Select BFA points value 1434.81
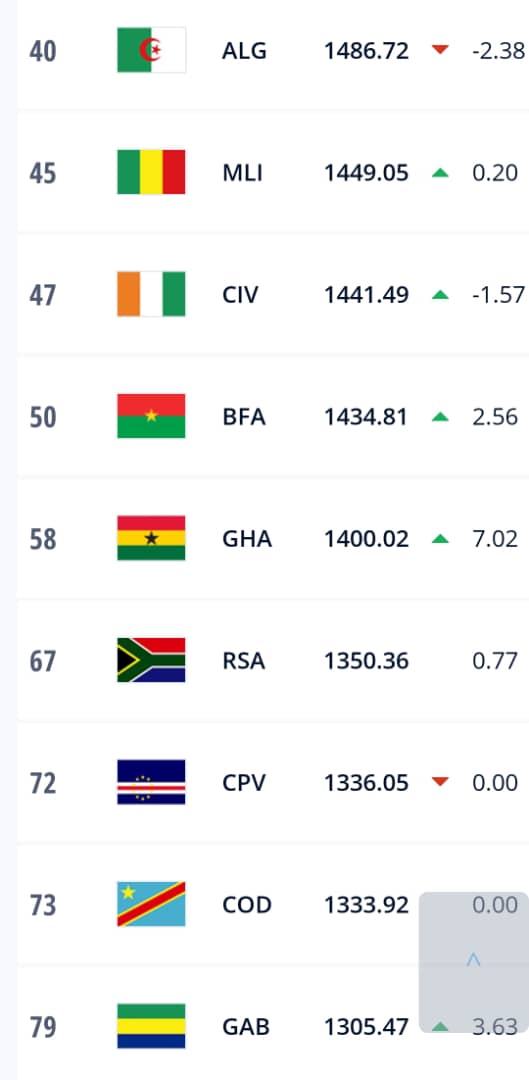 pos(366,417)
